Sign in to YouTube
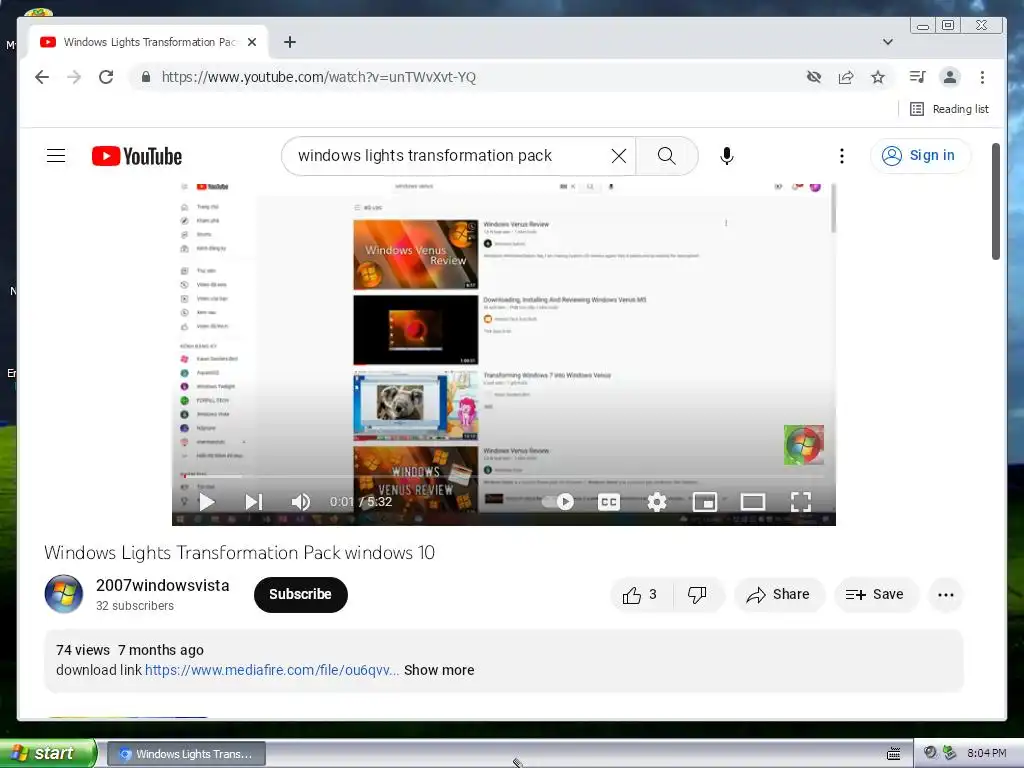The width and height of the screenshot is (1024, 768). tap(920, 155)
